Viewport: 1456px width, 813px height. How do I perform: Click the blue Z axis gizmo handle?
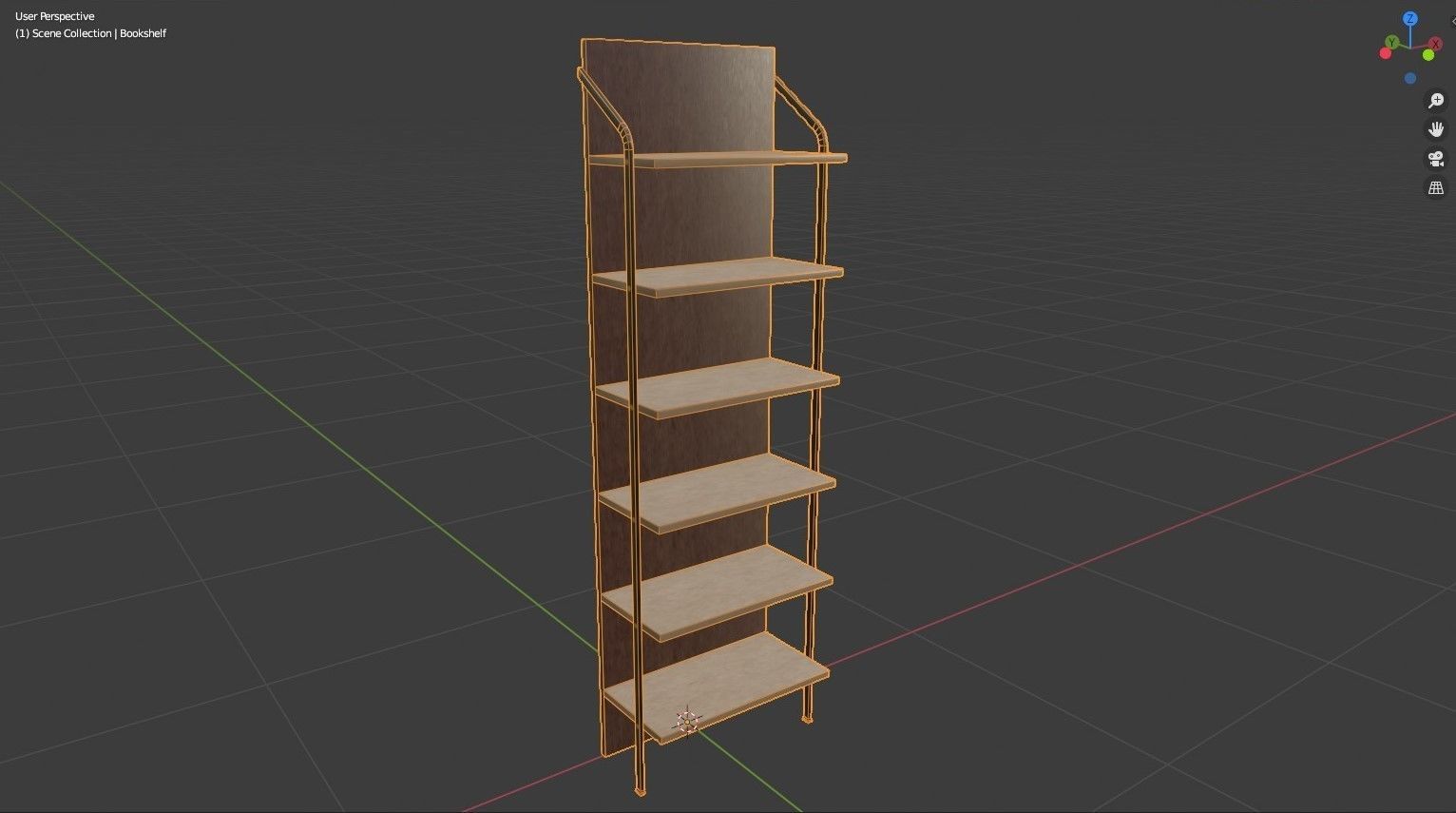pyautogui.click(x=1410, y=19)
